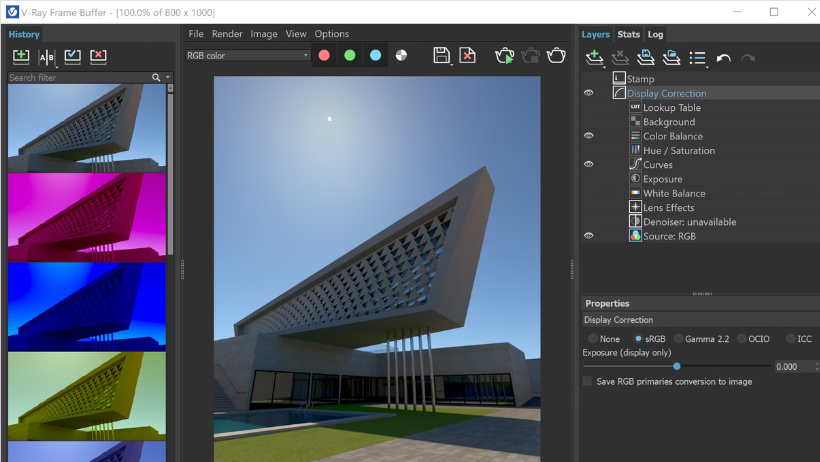Click the history panel scrollbar
The image size is (820, 462).
(x=170, y=173)
